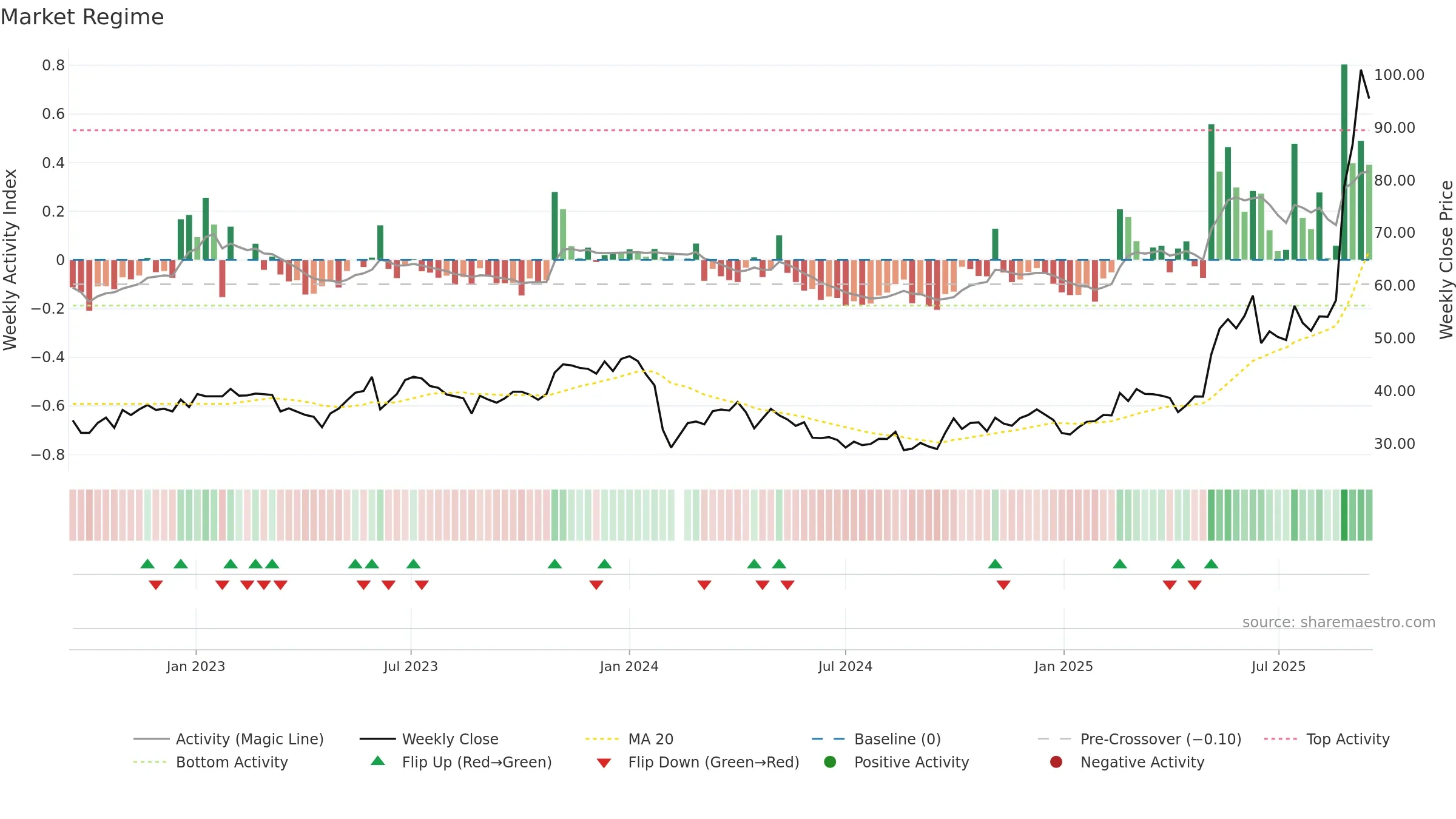Click the Jan 2024 x-axis label

click(629, 666)
